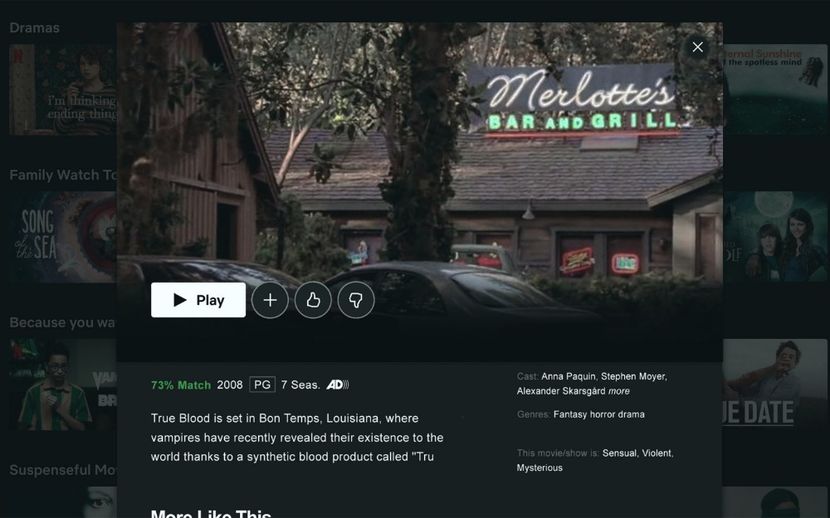
Task: Select the Violent tag link
Action: [x=657, y=453]
